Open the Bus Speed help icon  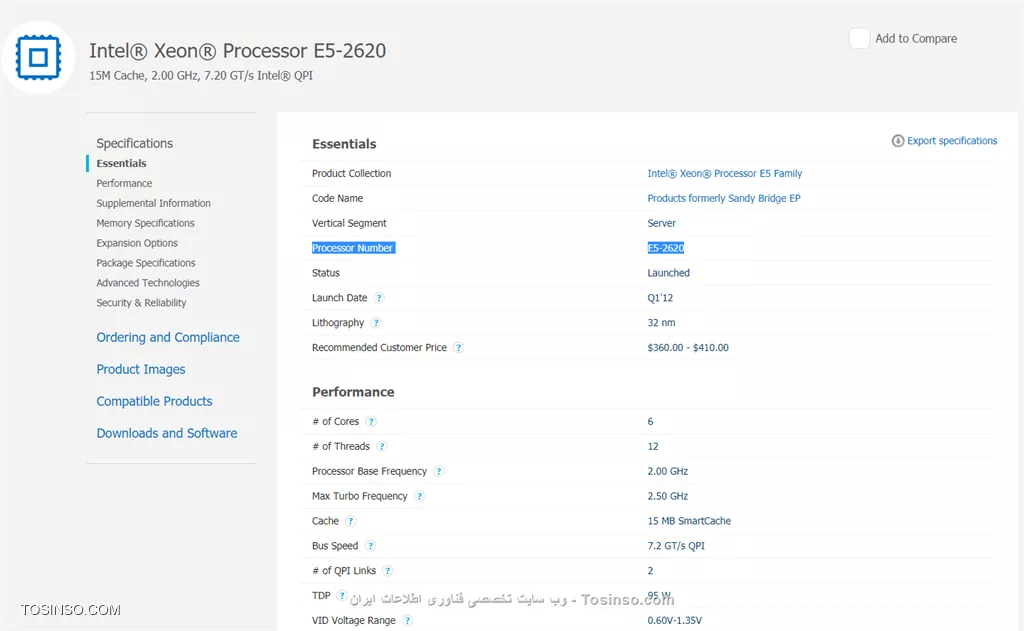(x=370, y=545)
